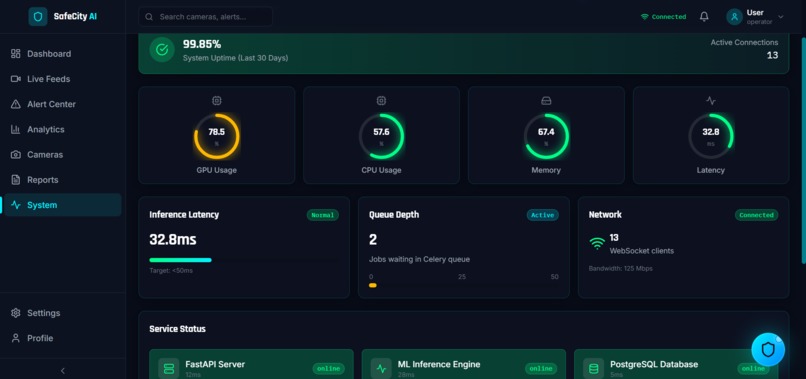Click the FastAPI Server online badge
The image size is (806, 379).
click(328, 368)
